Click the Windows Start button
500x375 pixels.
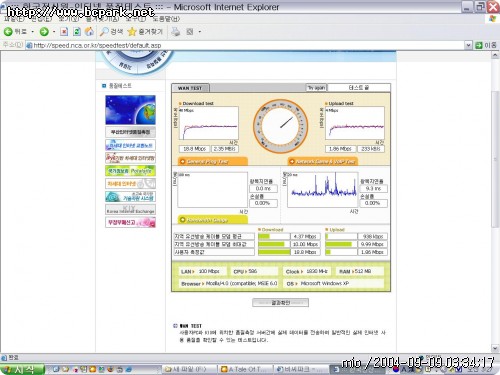pos(22,369)
